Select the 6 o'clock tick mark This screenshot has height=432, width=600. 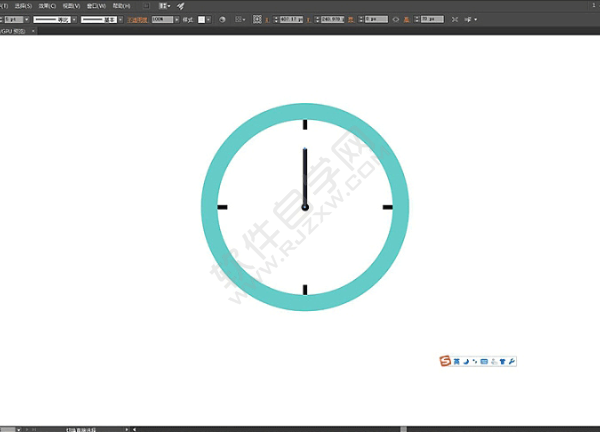[305, 290]
